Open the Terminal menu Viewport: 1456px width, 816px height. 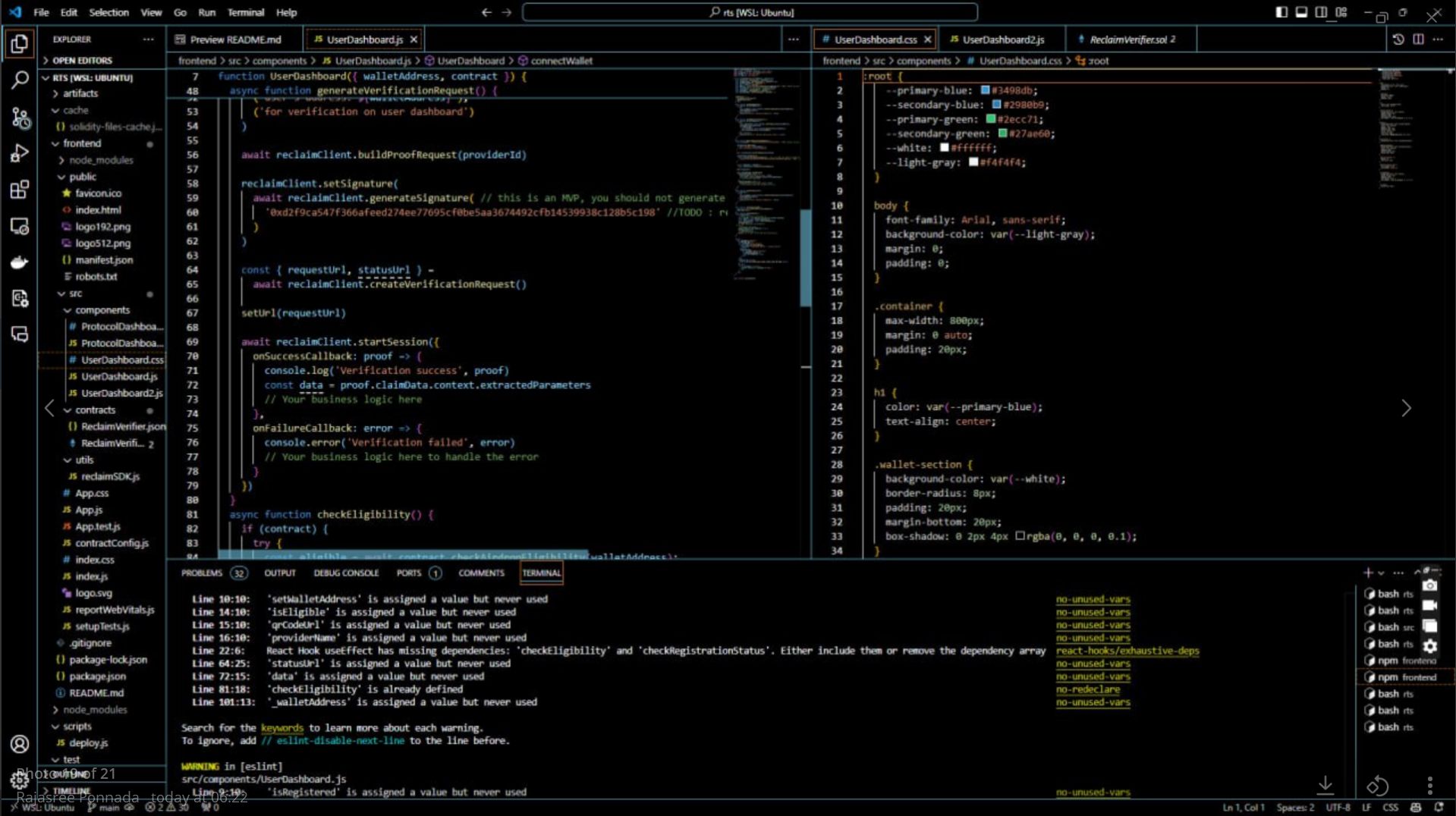coord(246,12)
